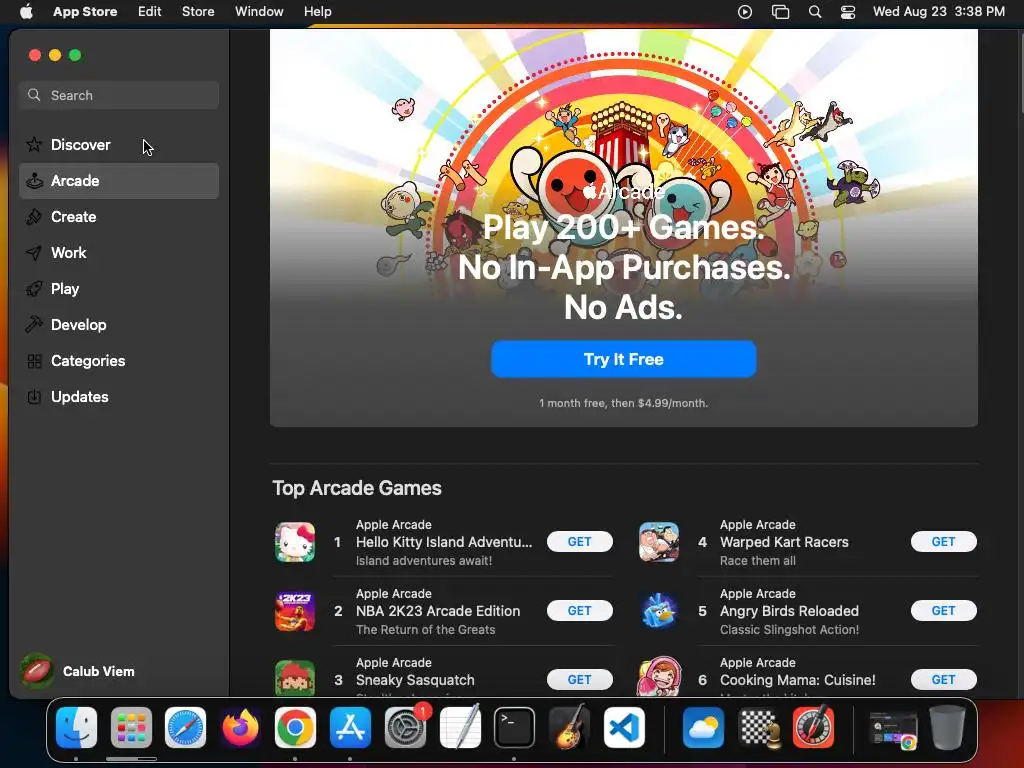Viewport: 1024px width, 768px height.
Task: Get Sneaky Sasquatch game
Action: click(x=579, y=680)
